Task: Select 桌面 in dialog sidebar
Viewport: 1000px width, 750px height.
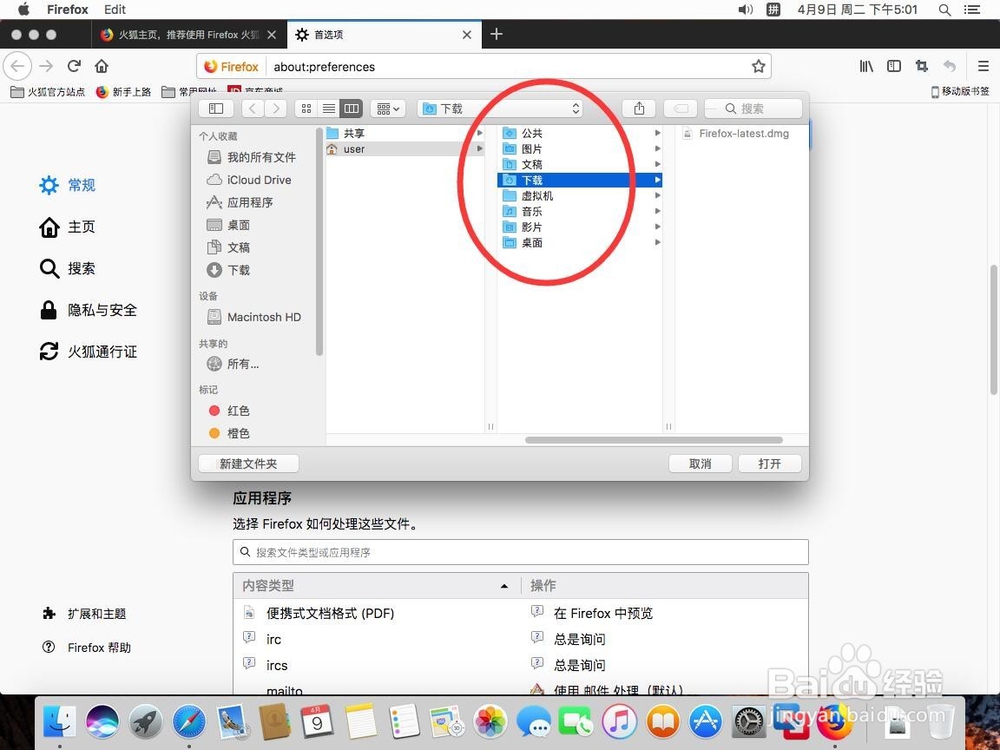Action: 228,225
